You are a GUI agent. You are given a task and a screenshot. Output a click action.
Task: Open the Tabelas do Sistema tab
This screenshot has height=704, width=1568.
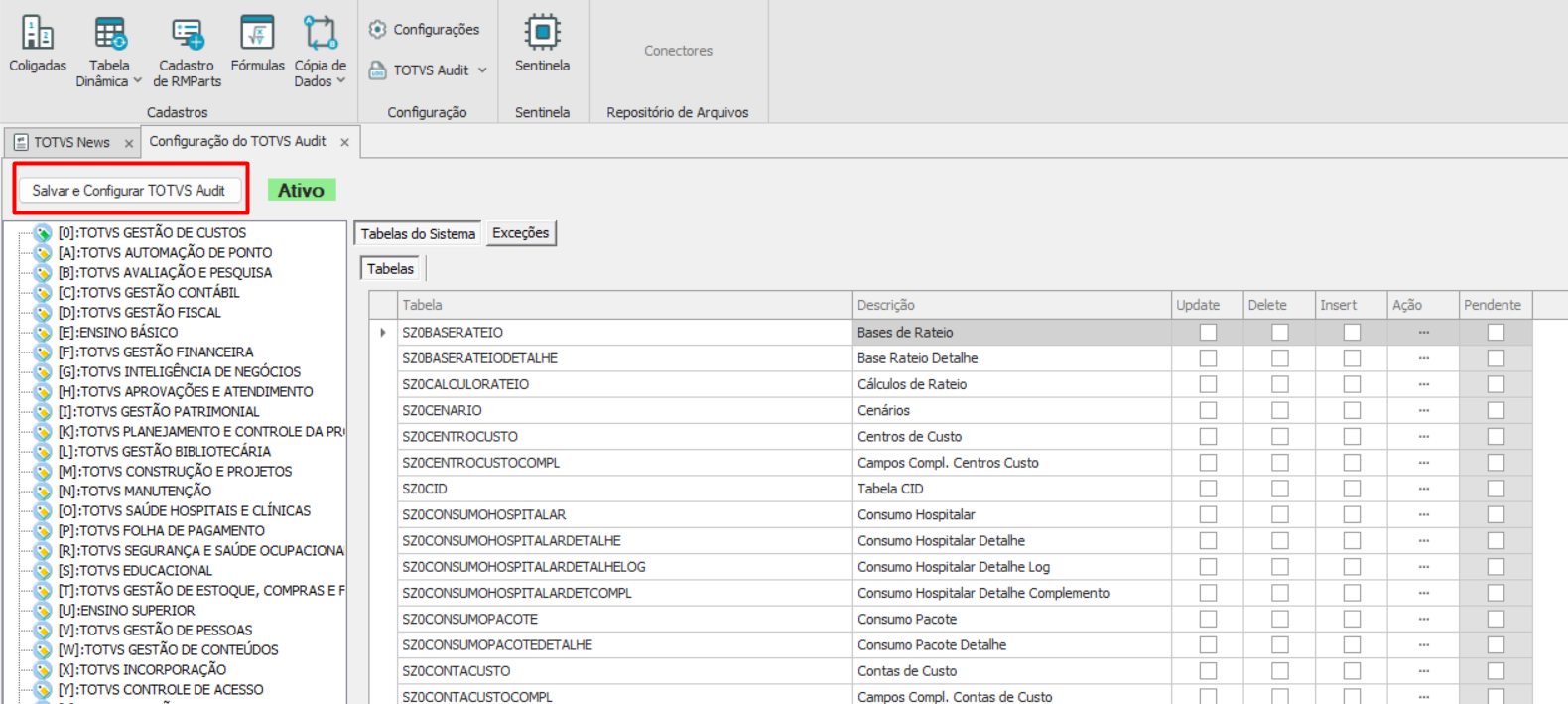click(418, 234)
